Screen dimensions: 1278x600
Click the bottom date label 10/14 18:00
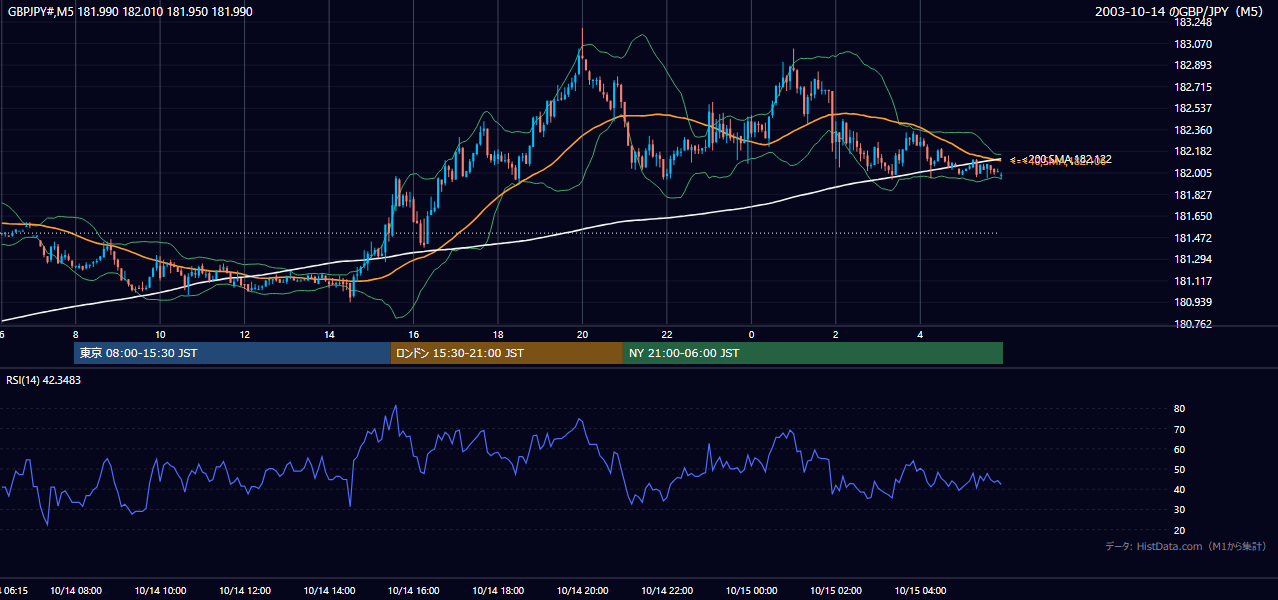pyautogui.click(x=498, y=591)
